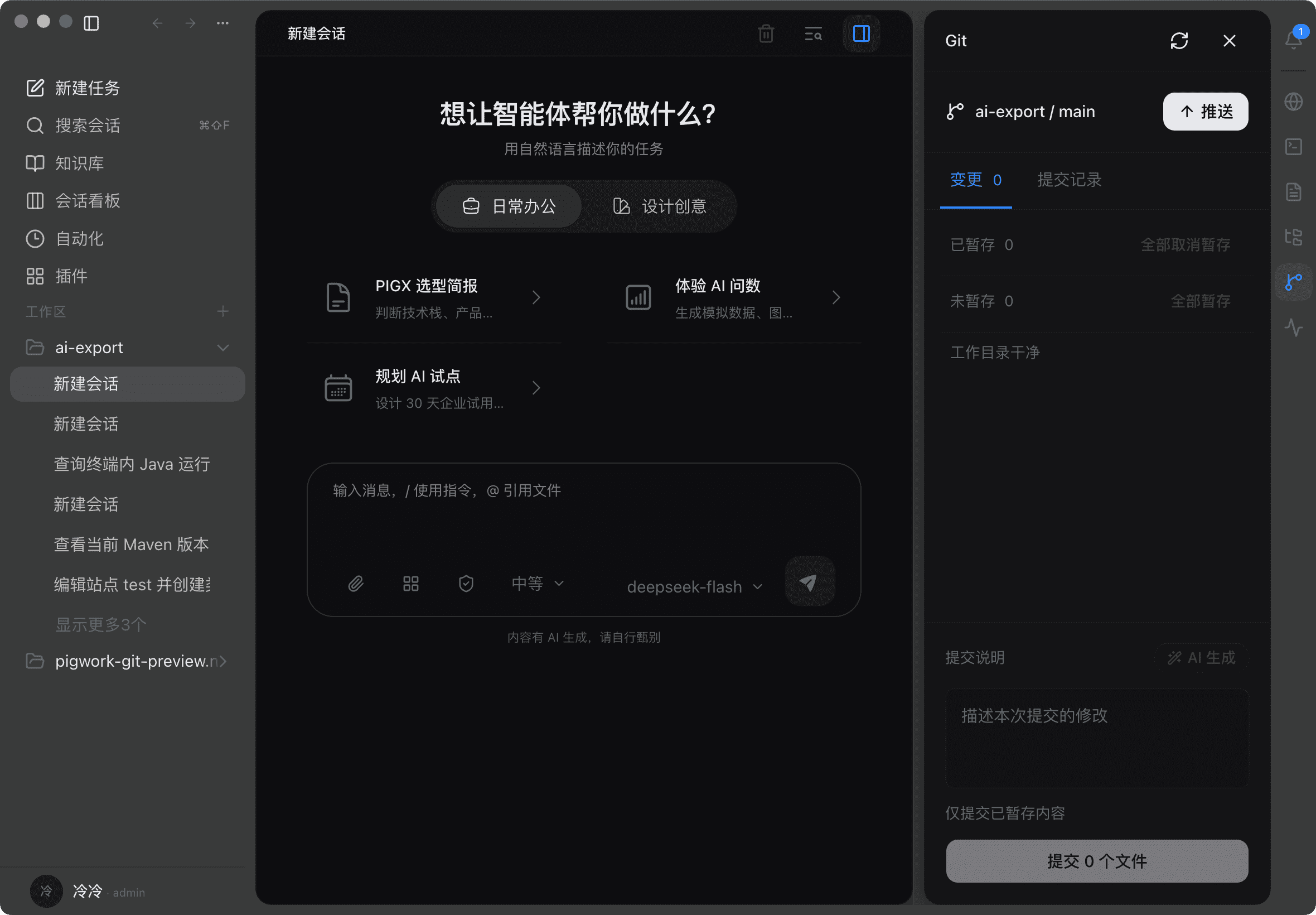Collapse the ai-export workspace
1316x915 pixels.
click(223, 348)
